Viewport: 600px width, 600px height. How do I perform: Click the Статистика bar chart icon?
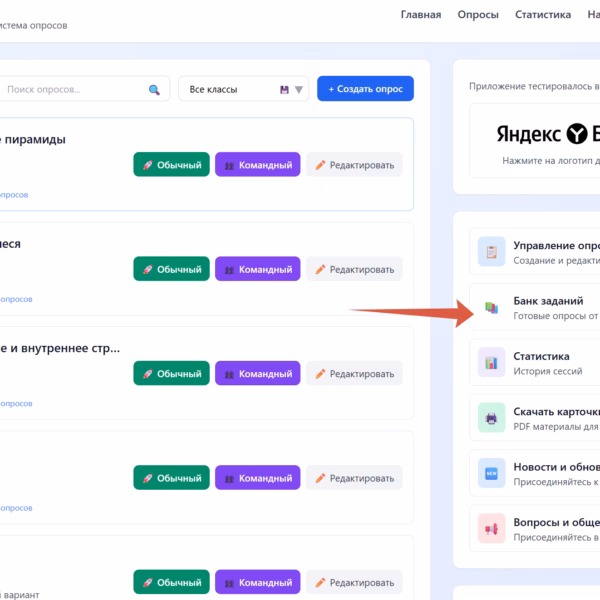(x=492, y=362)
